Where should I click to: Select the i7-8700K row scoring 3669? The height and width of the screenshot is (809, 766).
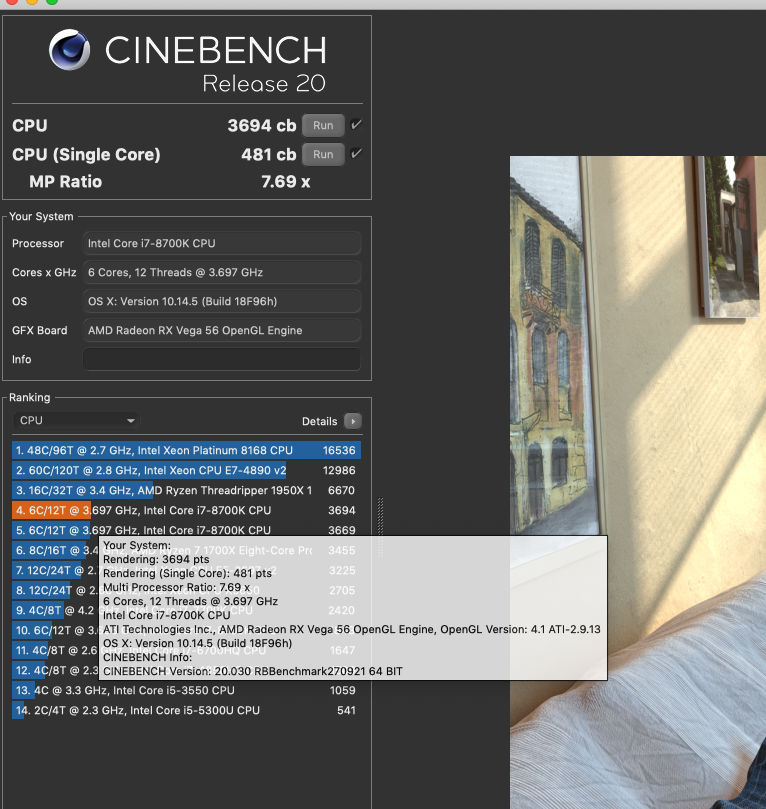coord(186,530)
